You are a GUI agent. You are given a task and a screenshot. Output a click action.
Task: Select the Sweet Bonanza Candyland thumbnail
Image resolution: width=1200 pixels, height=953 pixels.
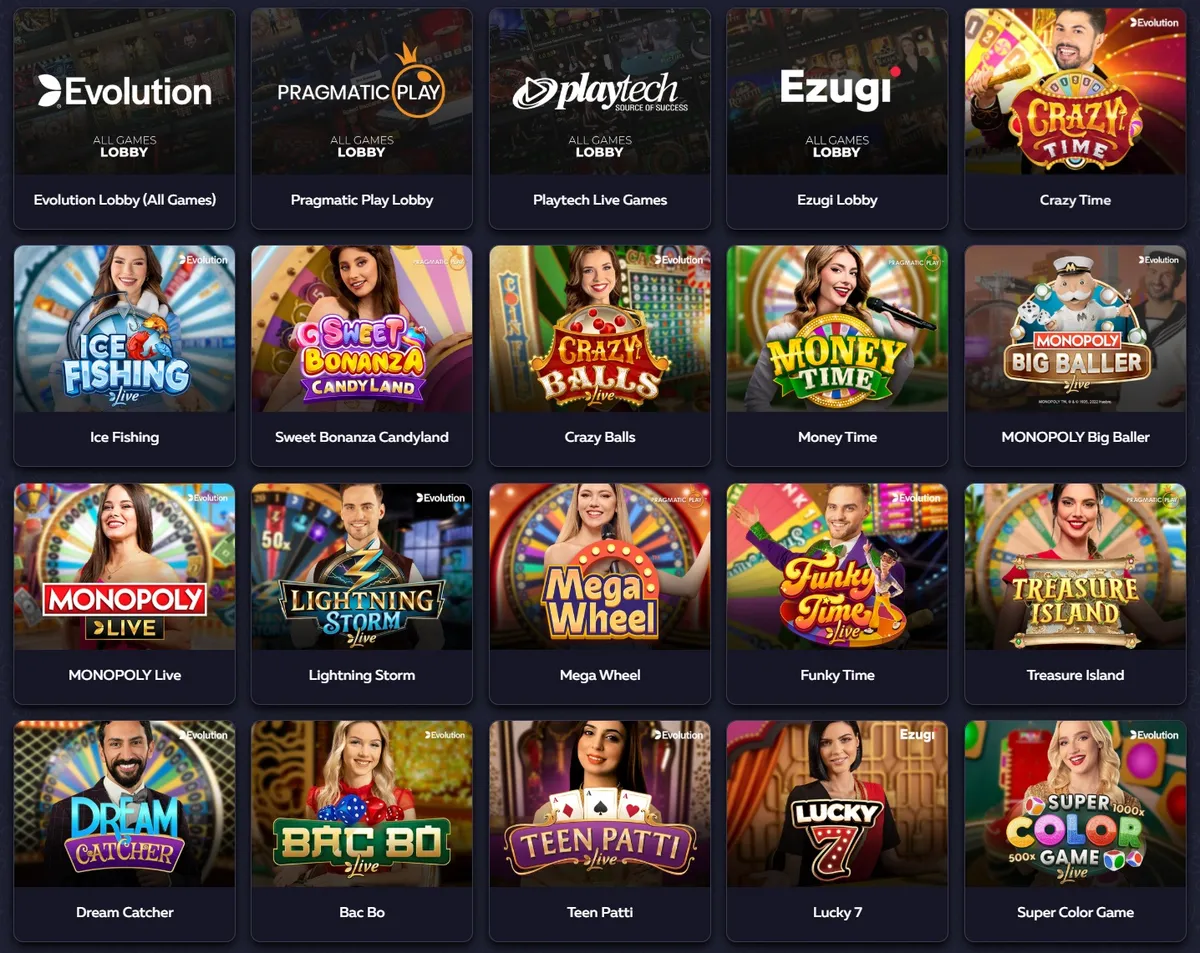point(362,329)
